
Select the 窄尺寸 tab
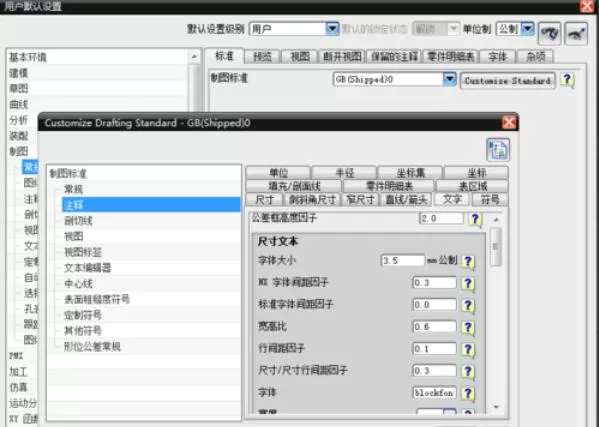360,199
